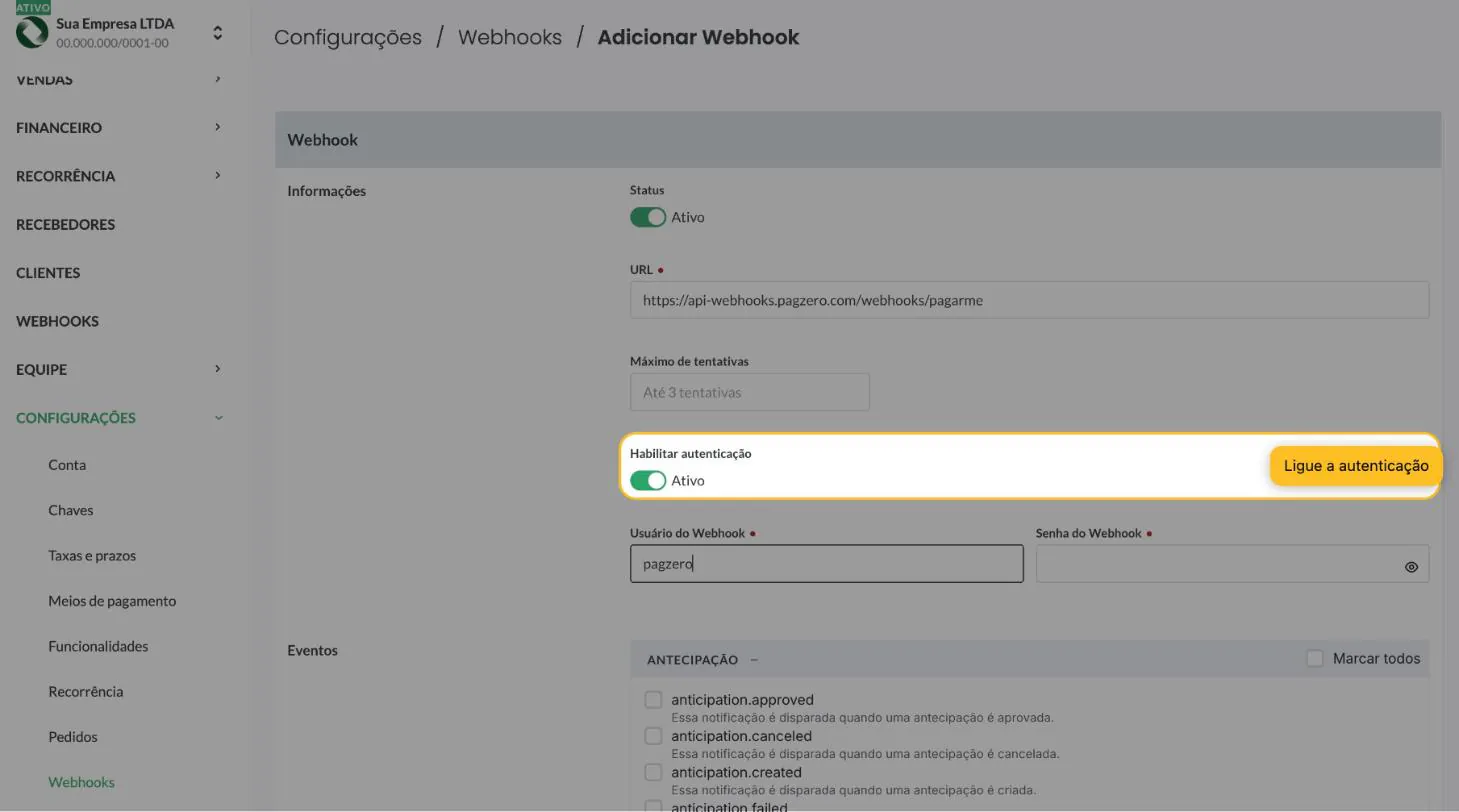The image size is (1459, 812).
Task: Collapse the CONFIGURAÇÕES menu chevron
Action: click(x=218, y=418)
